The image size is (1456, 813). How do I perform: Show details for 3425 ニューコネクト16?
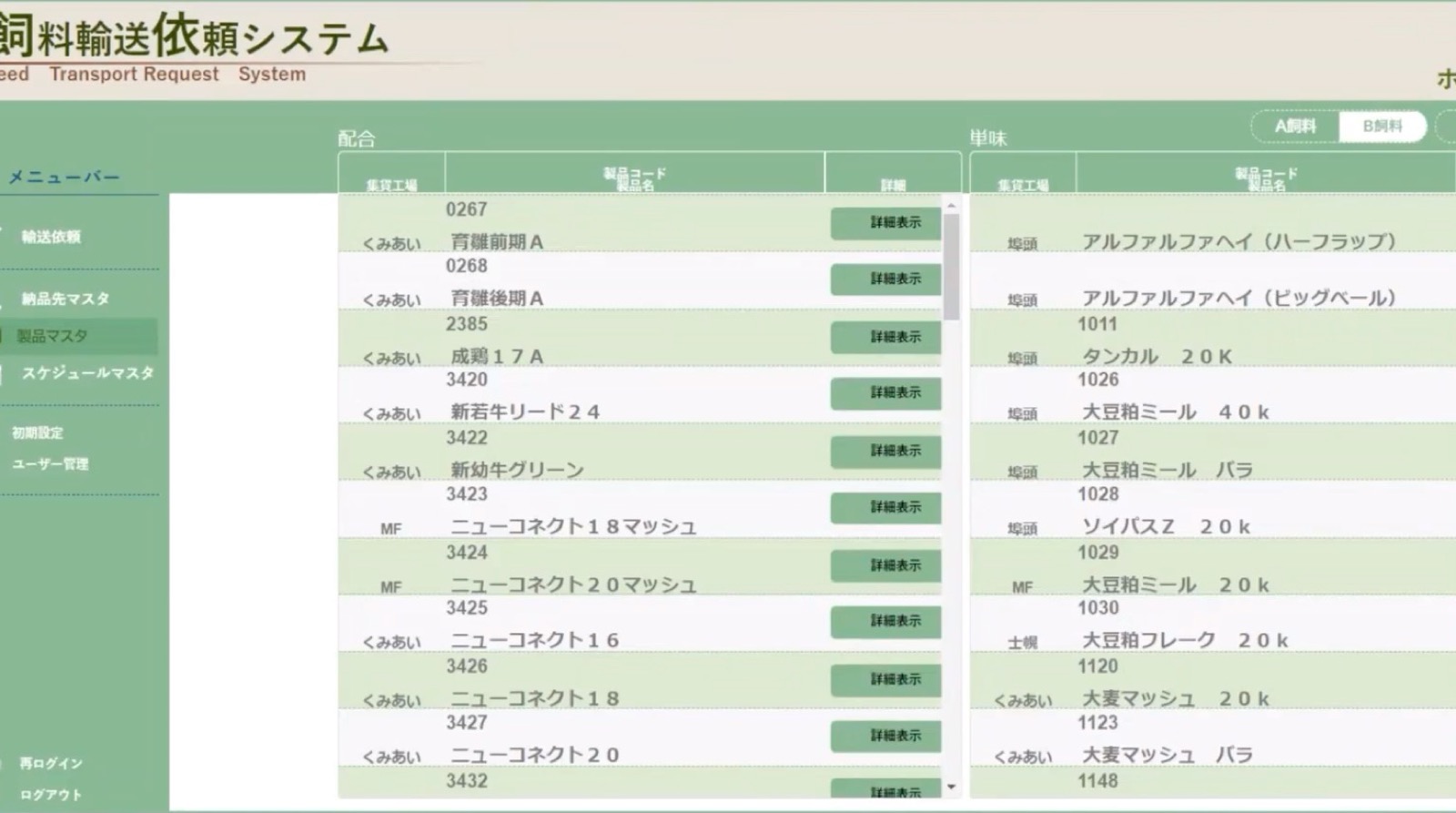coord(885,622)
